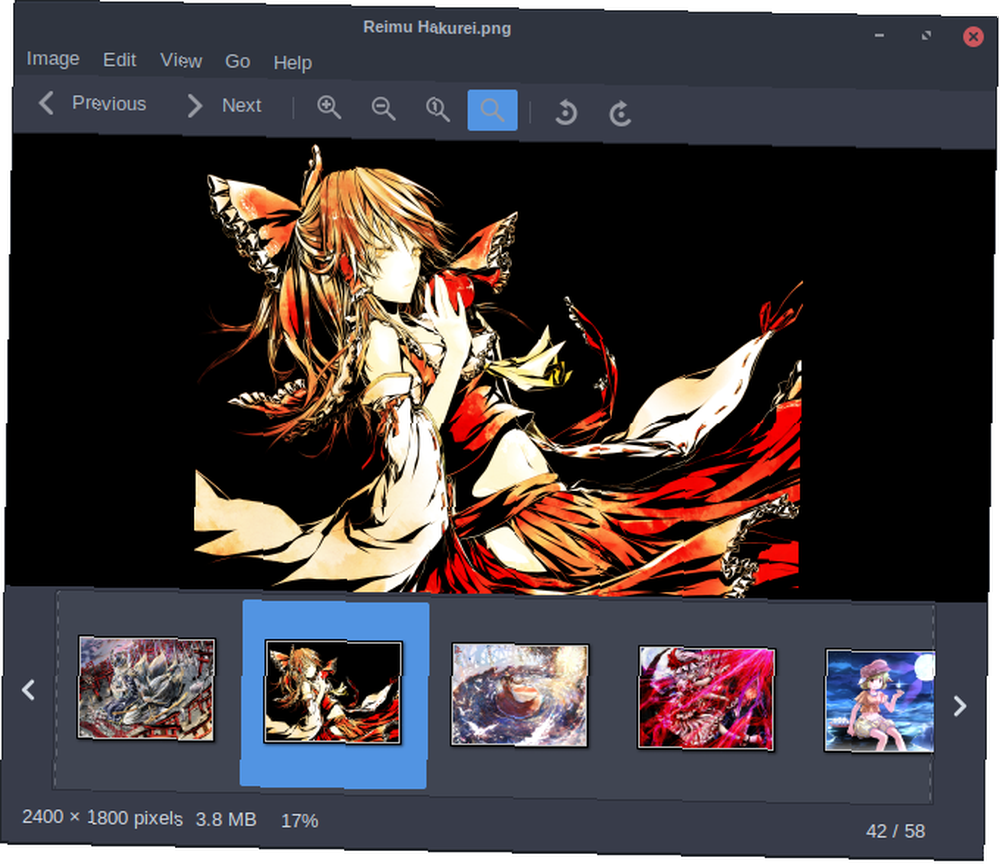Close the image viewer window
This screenshot has width=1000, height=864.
(973, 36)
